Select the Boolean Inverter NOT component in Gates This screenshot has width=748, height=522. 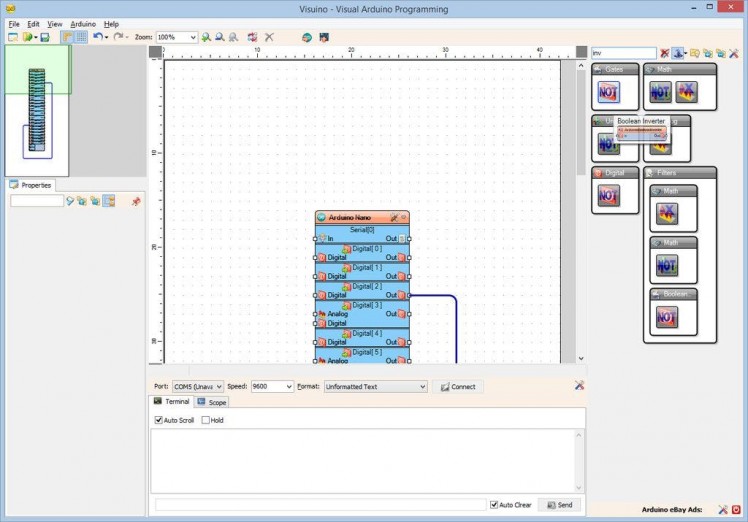[x=608, y=93]
